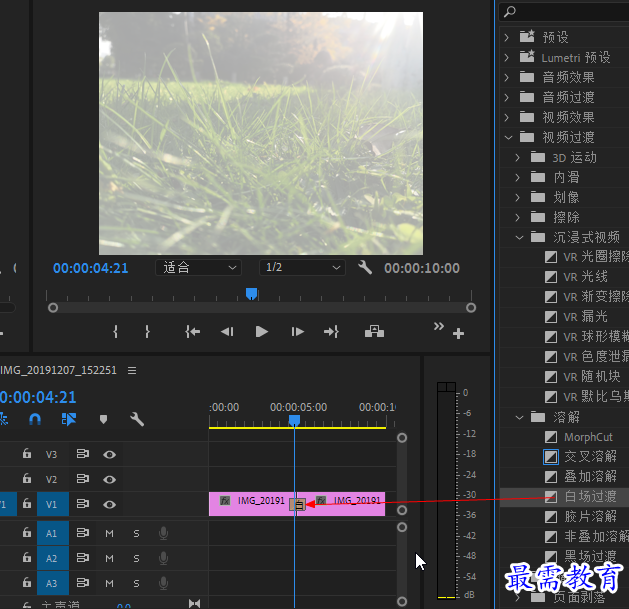This screenshot has width=629, height=609.
Task: Toggle lock on track V1
Action: coord(26,503)
